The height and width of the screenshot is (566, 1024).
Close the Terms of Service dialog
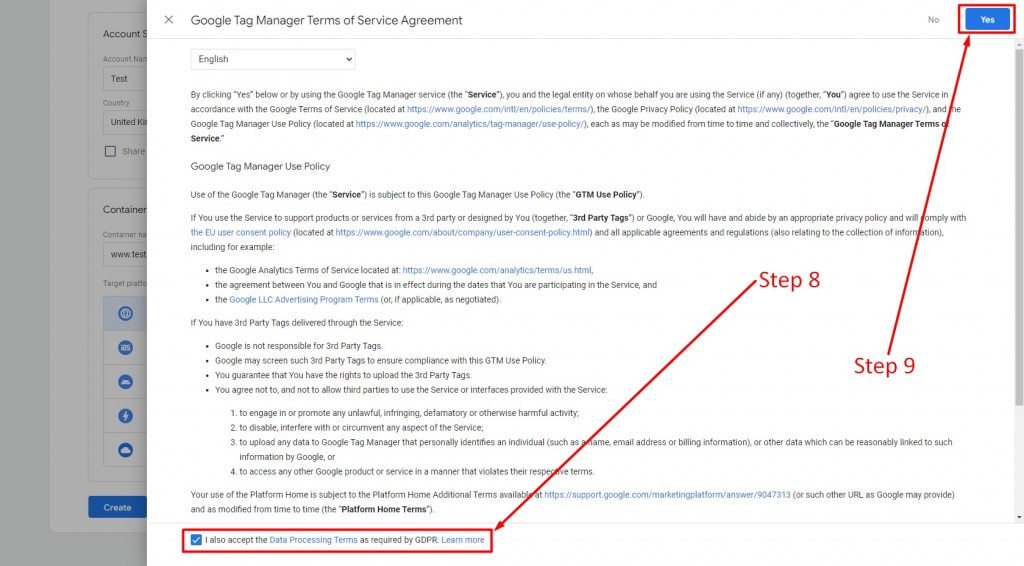(168, 20)
